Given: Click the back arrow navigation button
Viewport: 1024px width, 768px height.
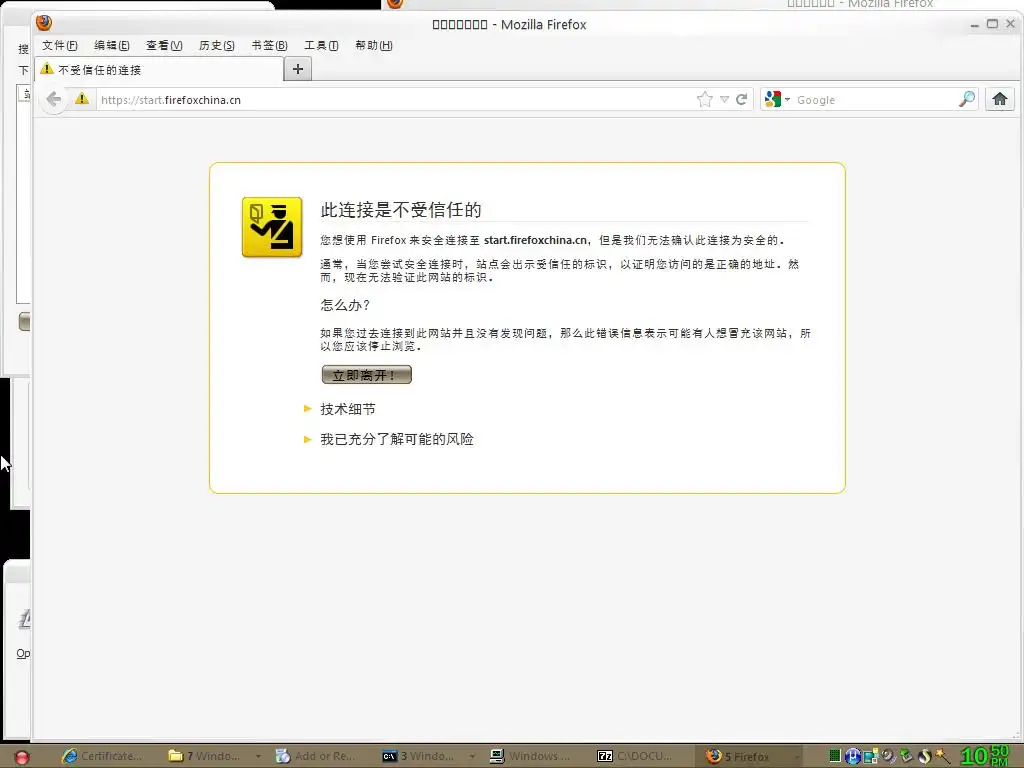Looking at the screenshot, I should (x=54, y=99).
